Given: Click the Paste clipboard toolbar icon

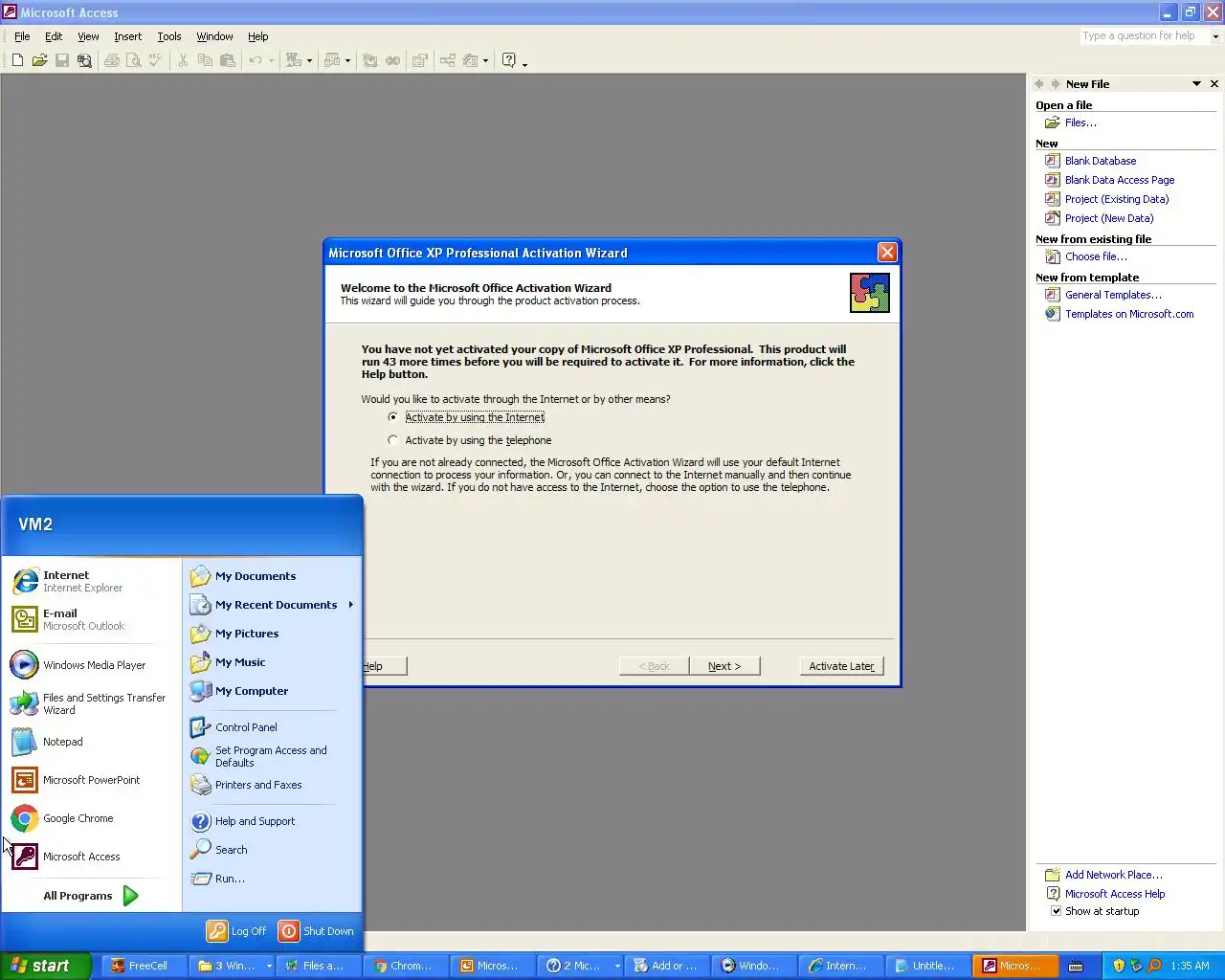Looking at the screenshot, I should (x=228, y=60).
